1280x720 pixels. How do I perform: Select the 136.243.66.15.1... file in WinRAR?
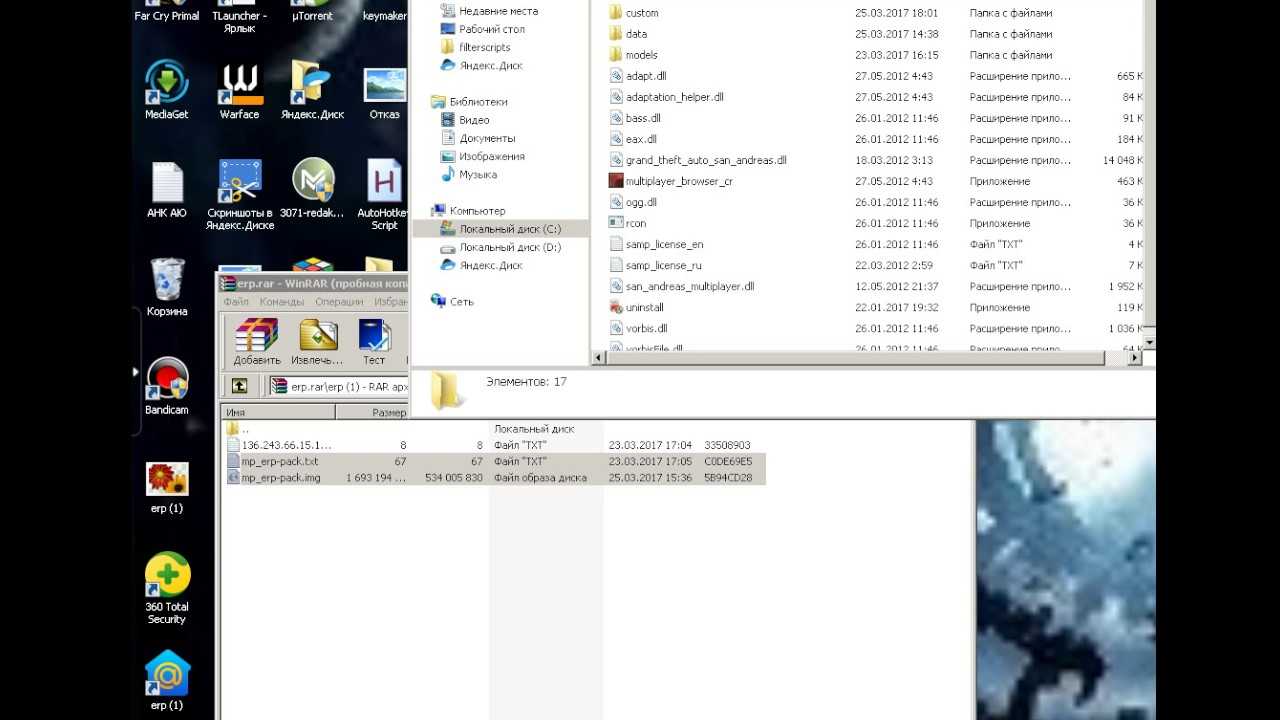pos(279,445)
